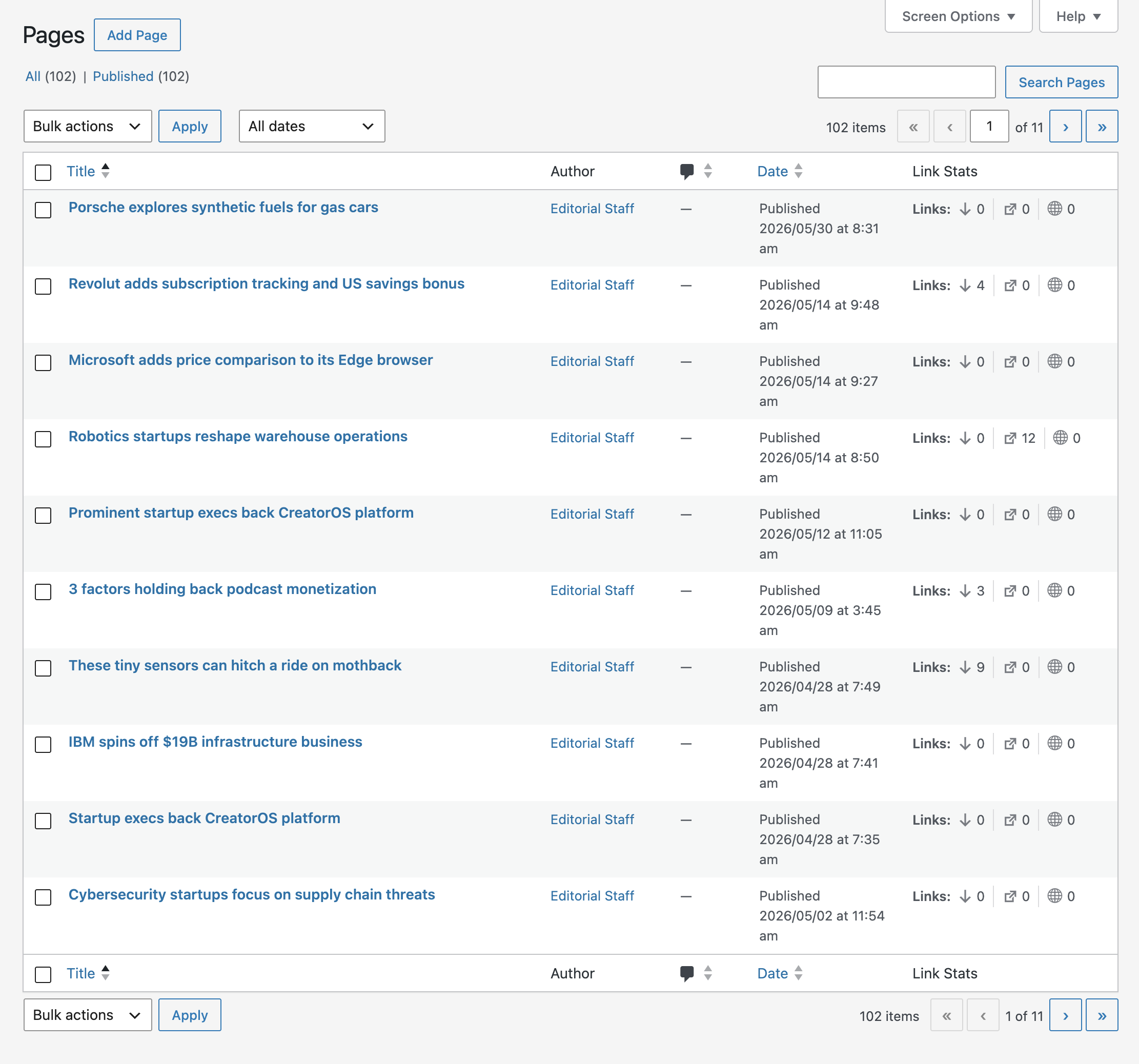This screenshot has height=1064, width=1139.
Task: Select checkbox for Microsoft Edge browser page
Action: click(x=43, y=363)
